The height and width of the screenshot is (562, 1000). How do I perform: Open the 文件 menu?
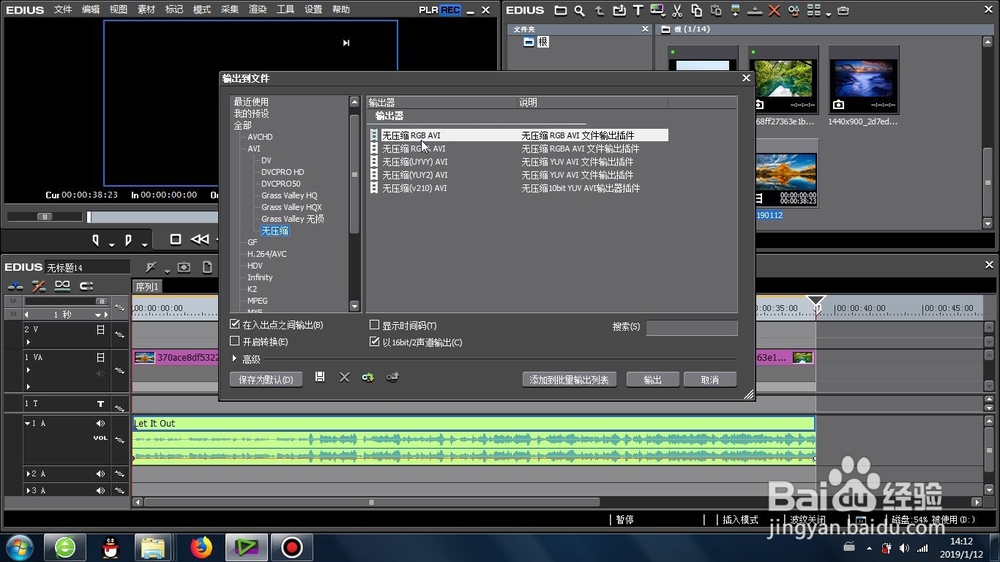pyautogui.click(x=62, y=10)
